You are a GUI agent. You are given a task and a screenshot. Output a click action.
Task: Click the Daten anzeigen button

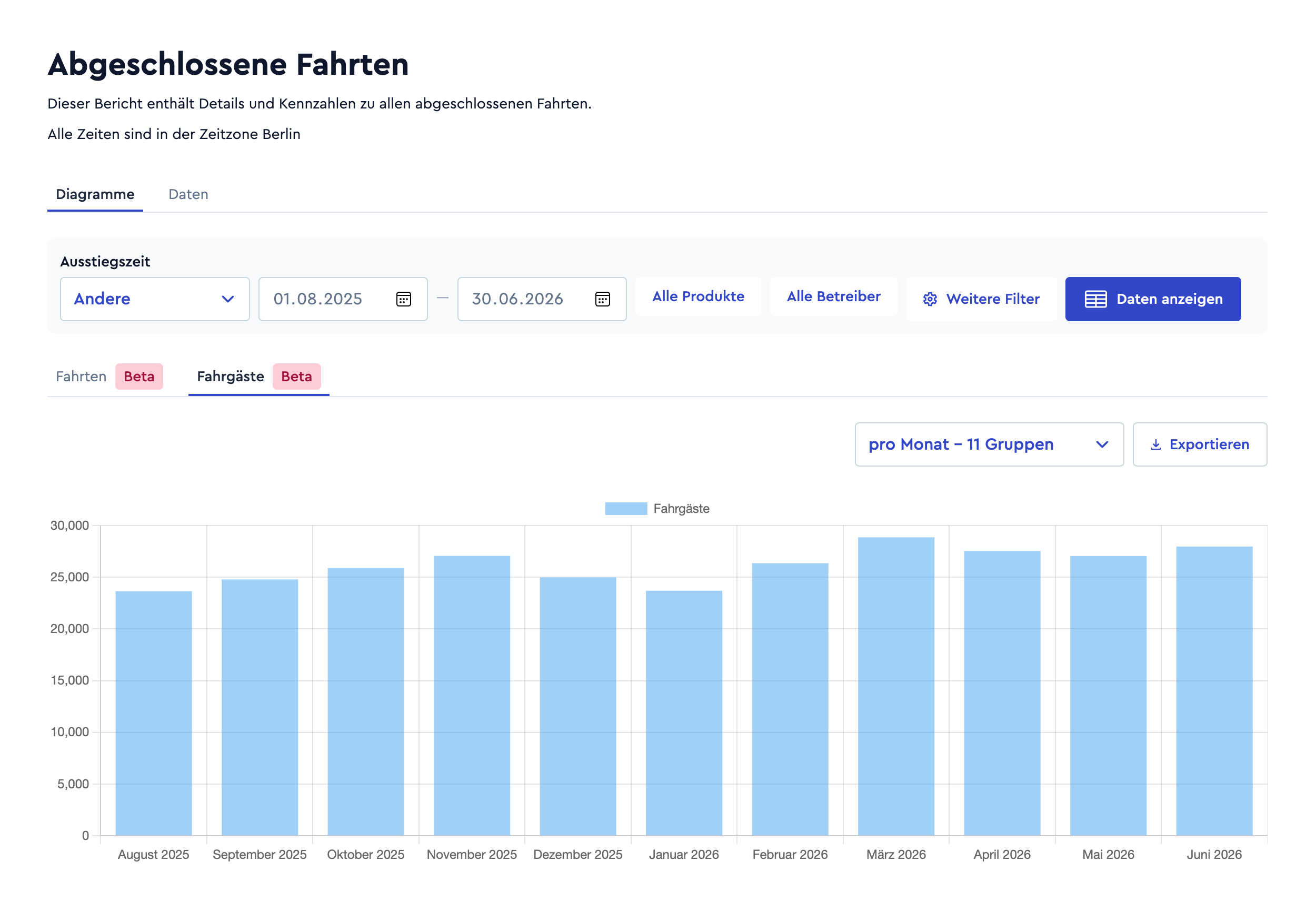coord(1153,299)
